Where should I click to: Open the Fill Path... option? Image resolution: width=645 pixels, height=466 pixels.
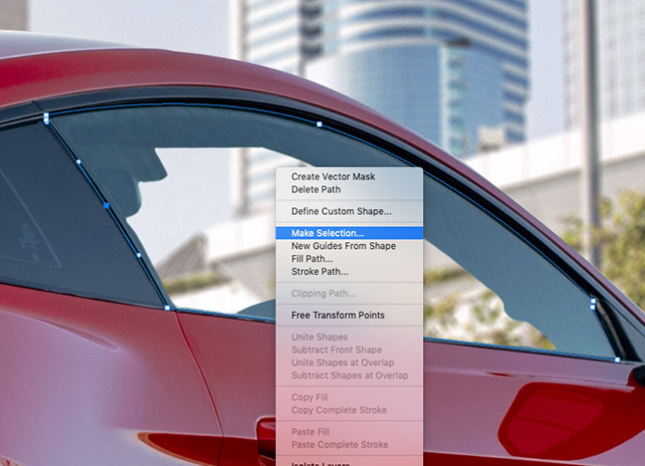[349, 259]
